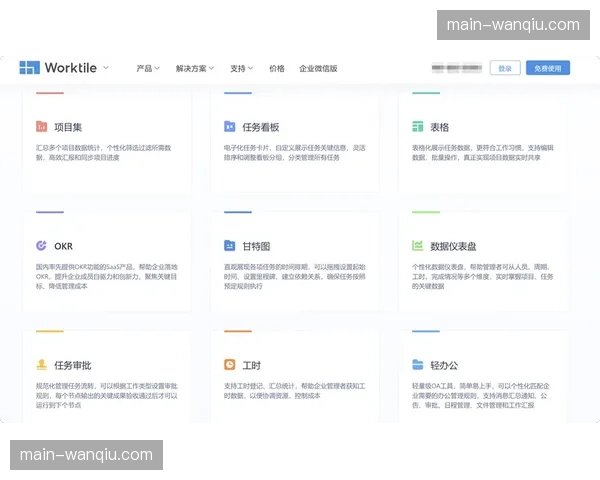This screenshot has width=600, height=480.
Task: Click the OKR description paragraph
Action: click(x=107, y=276)
